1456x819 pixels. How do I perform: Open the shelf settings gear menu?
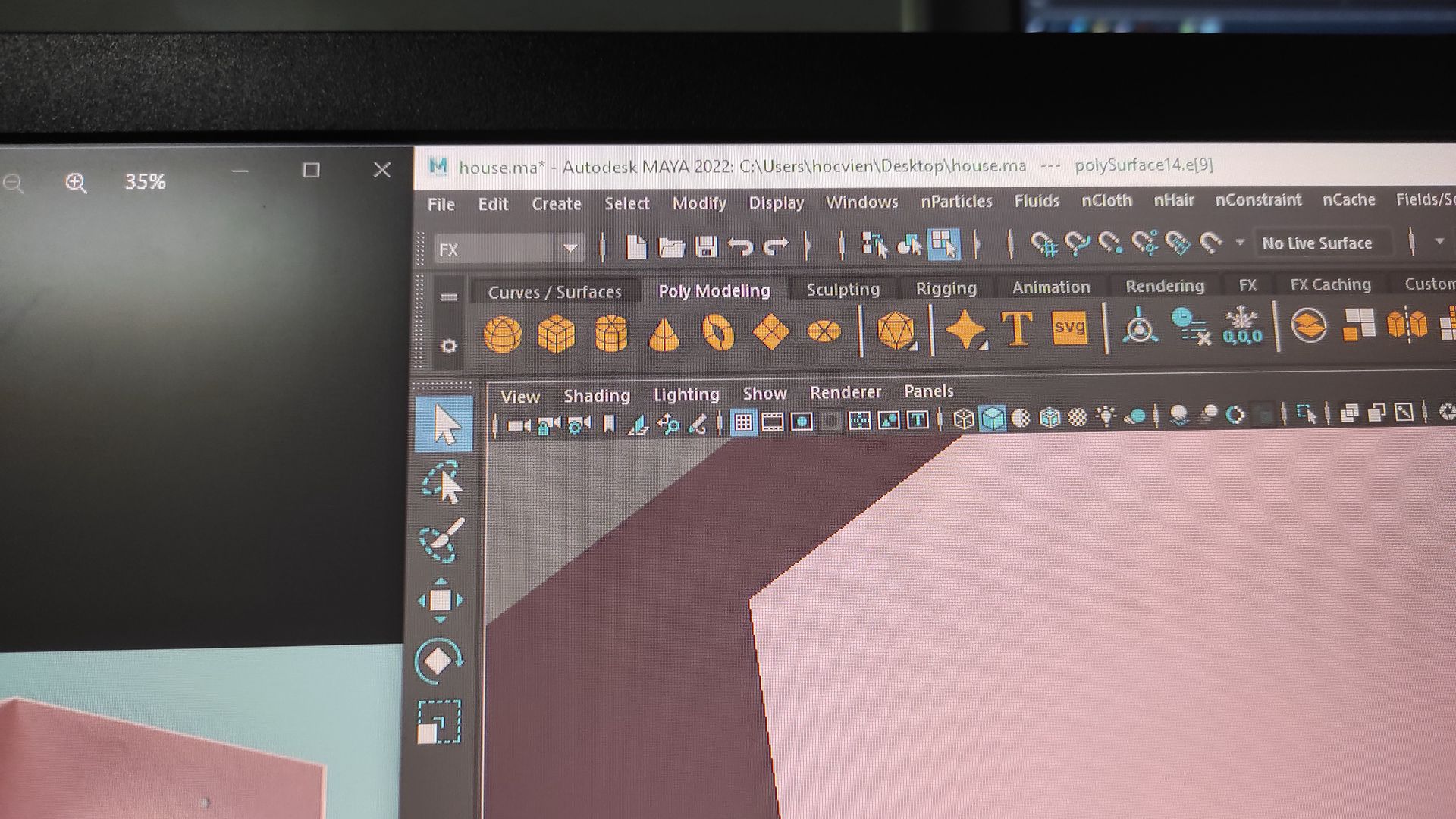[449, 347]
